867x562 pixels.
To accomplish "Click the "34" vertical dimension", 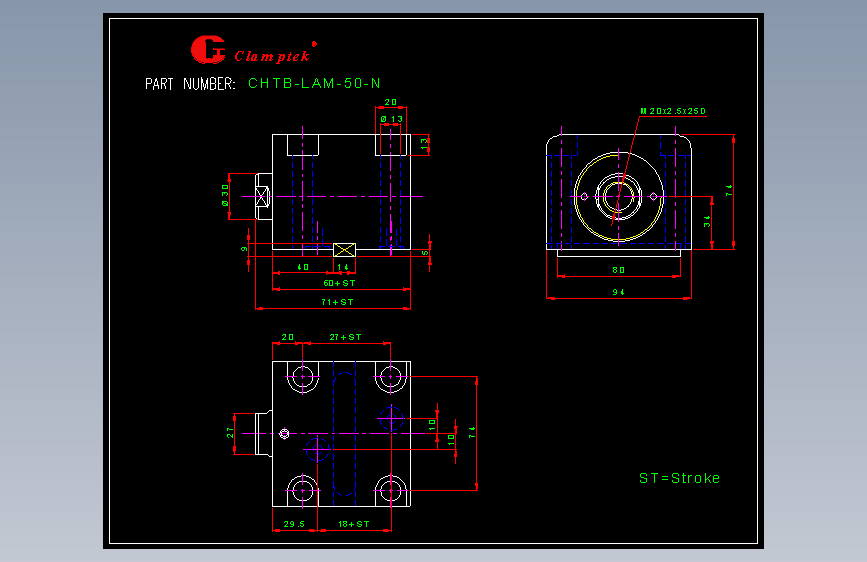I will click(707, 221).
